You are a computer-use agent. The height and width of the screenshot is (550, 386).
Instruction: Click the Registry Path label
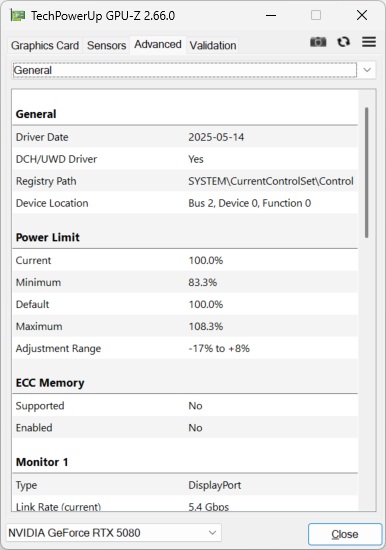pos(46,181)
